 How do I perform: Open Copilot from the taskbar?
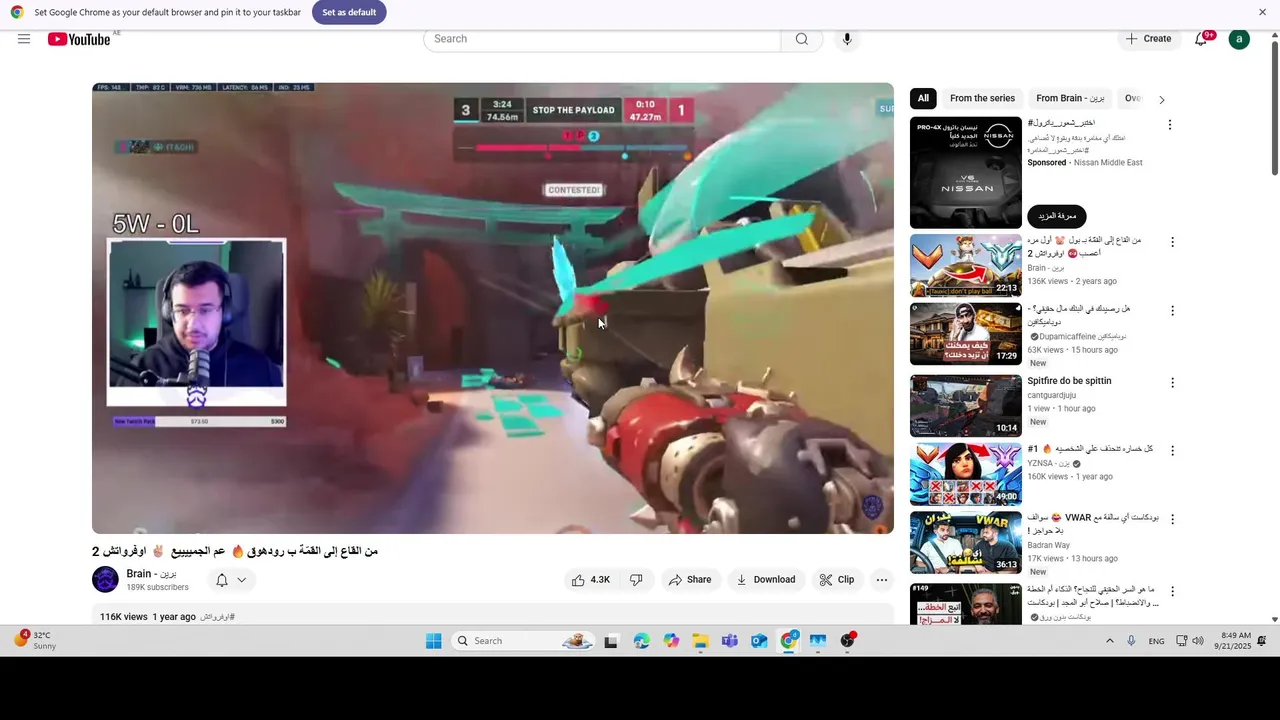(671, 641)
